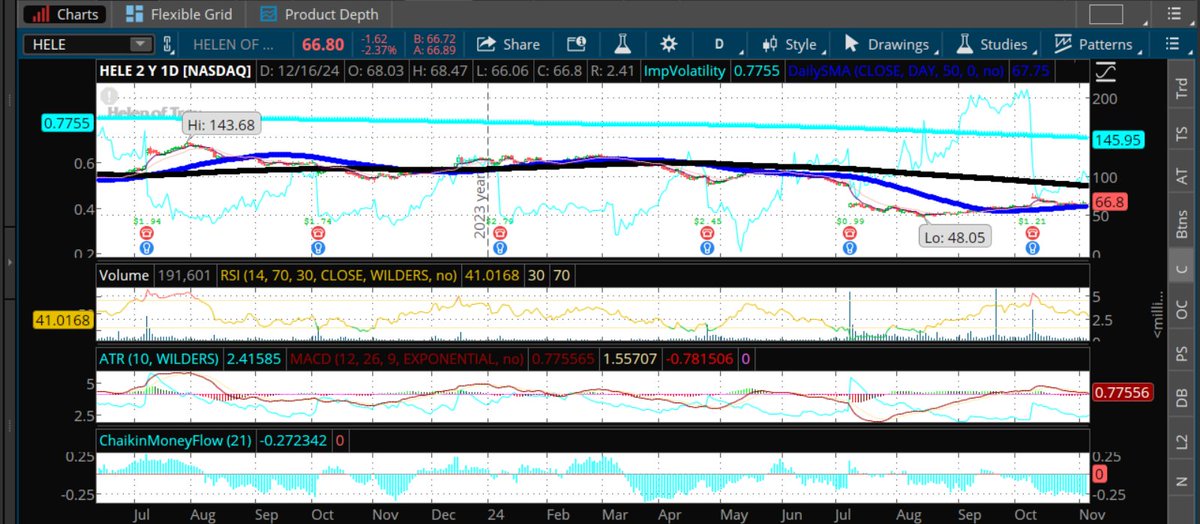Toggle the OC sidebar panel
Screen dimensions: 1200x524
(x=1181, y=311)
